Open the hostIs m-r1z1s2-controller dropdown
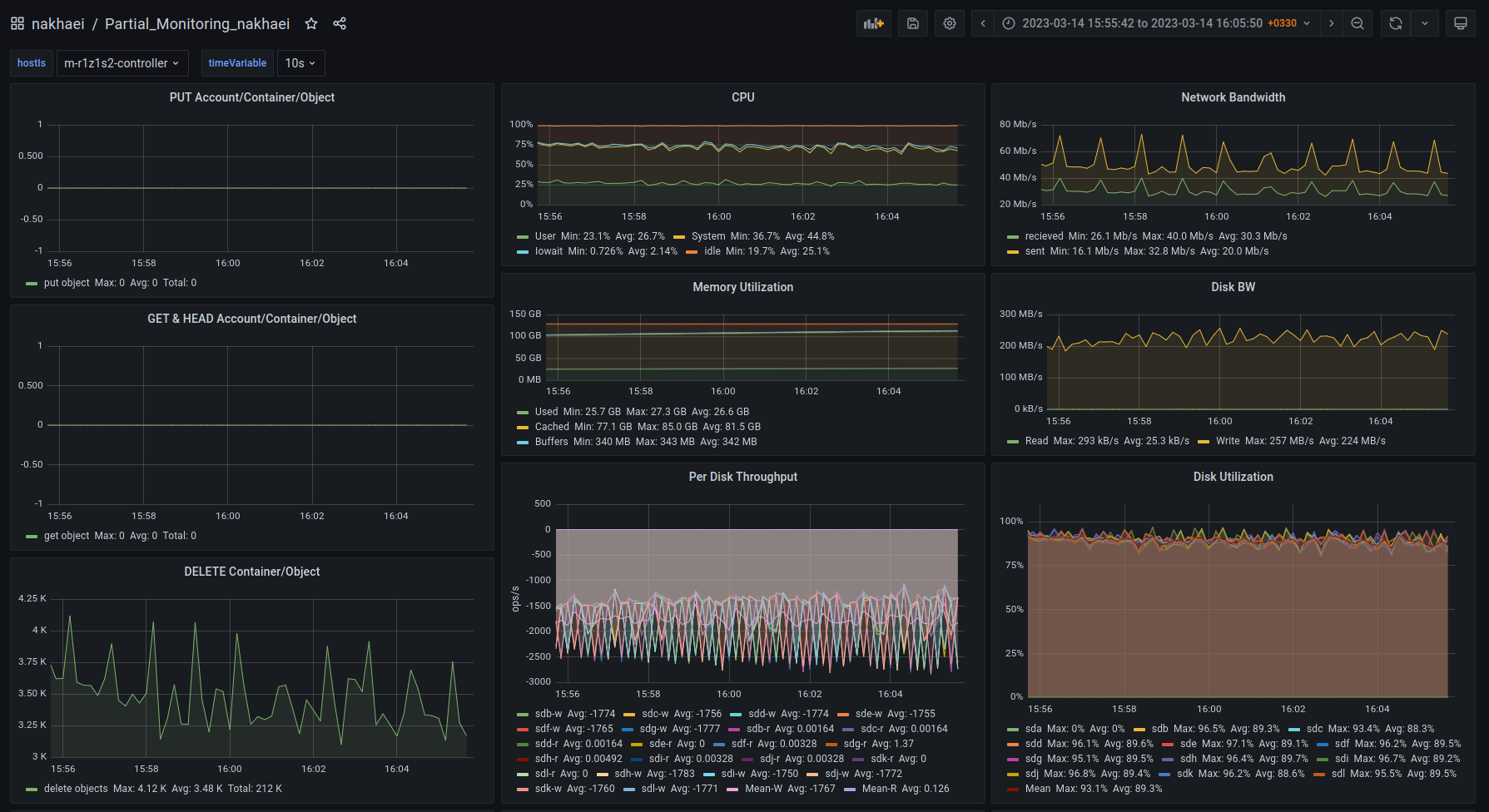This screenshot has height=812, width=1489. [122, 63]
